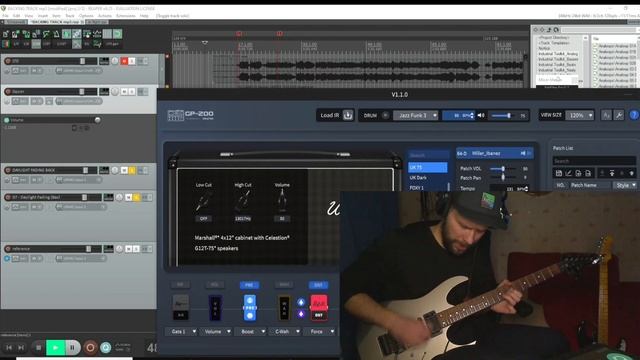Click REAPER pause transport button
The width and height of the screenshot is (640, 360).
72,347
